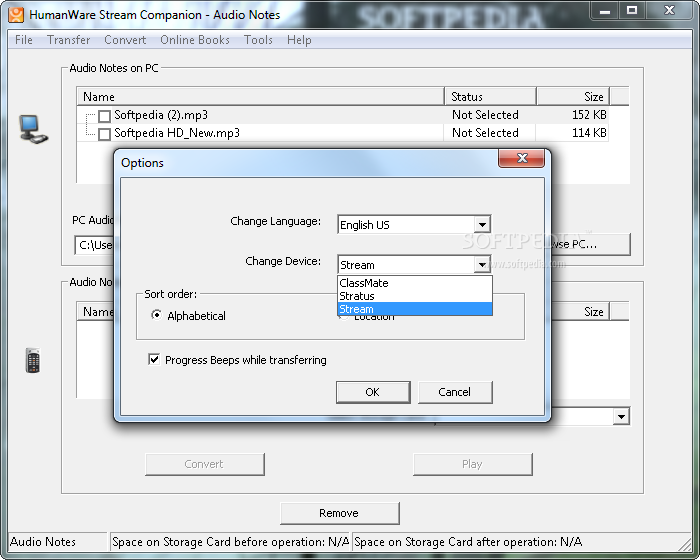Sort by the Name column in the PC list

tap(261, 96)
